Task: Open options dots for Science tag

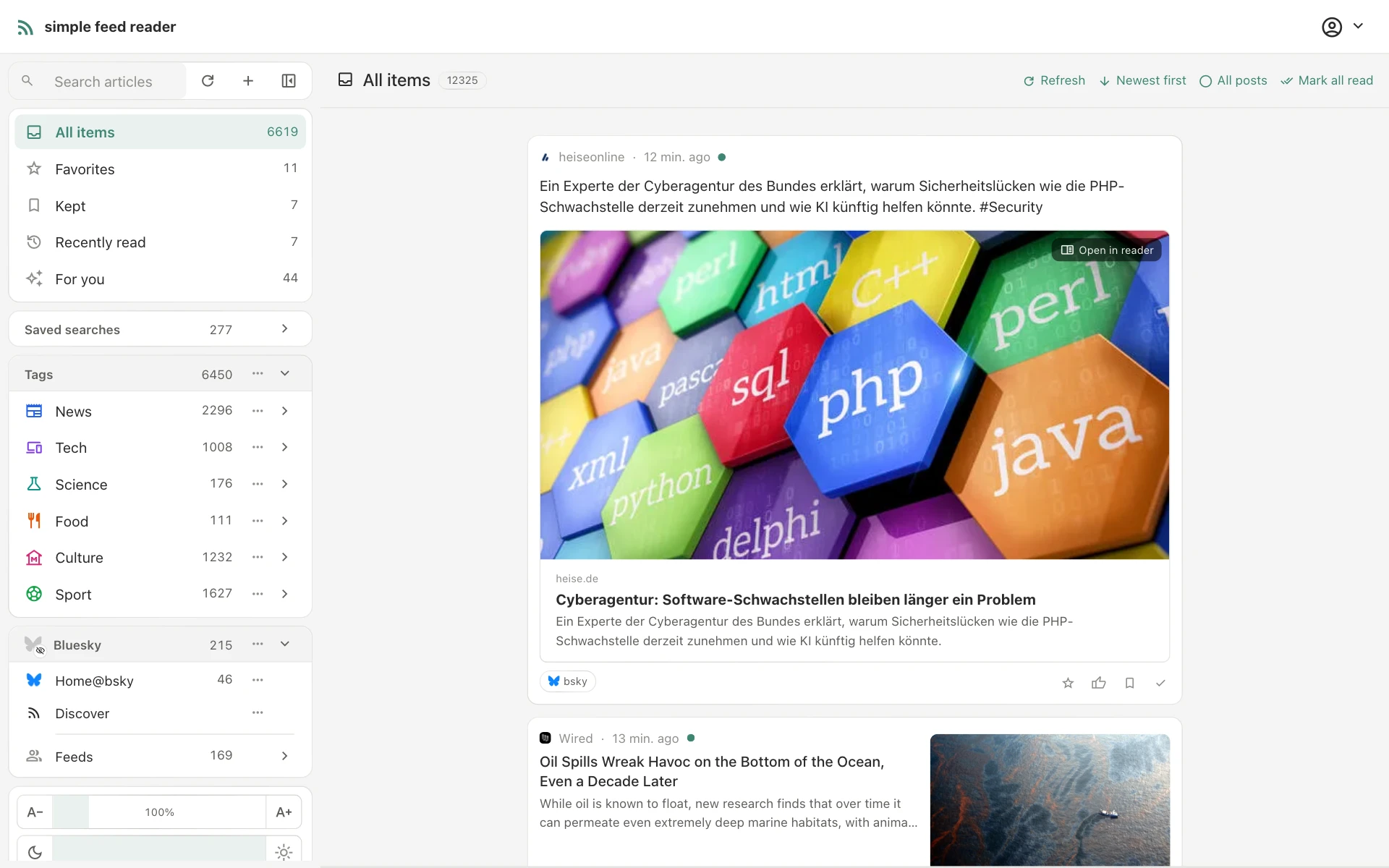Action: coord(258,484)
